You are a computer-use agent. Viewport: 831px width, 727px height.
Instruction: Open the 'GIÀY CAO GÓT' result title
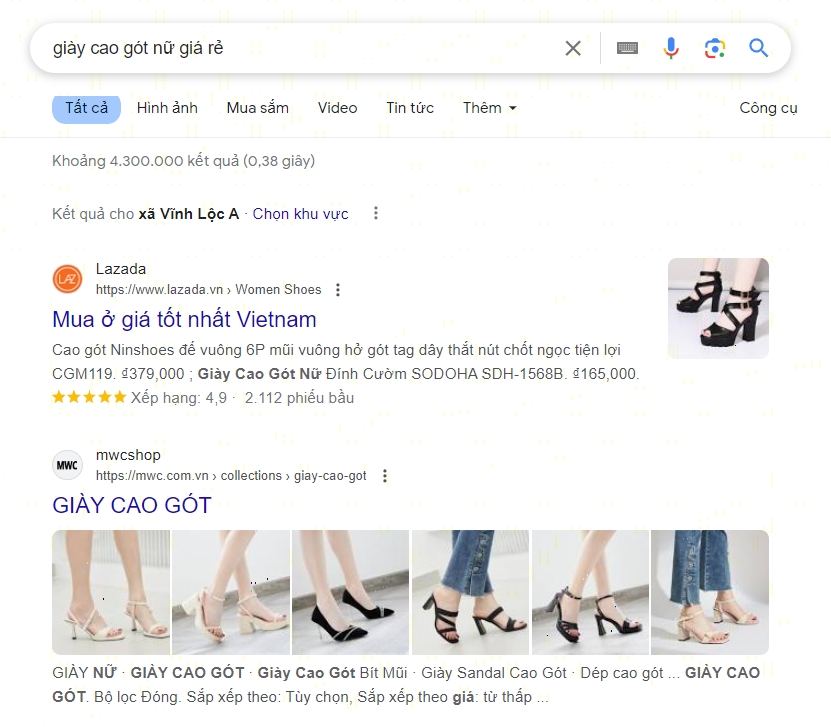(132, 505)
